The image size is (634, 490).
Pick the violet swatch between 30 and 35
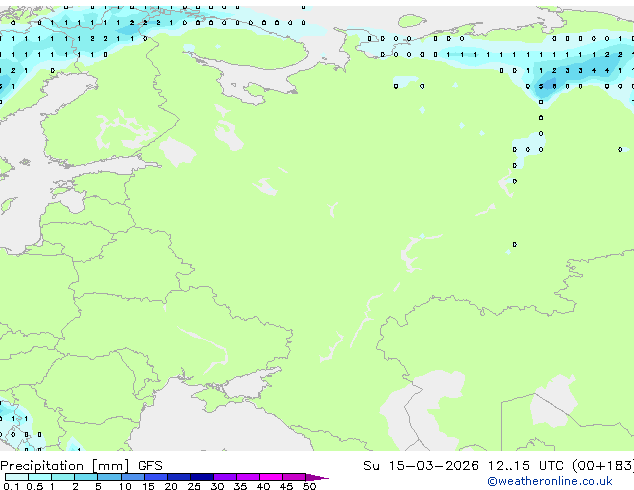tap(225, 477)
